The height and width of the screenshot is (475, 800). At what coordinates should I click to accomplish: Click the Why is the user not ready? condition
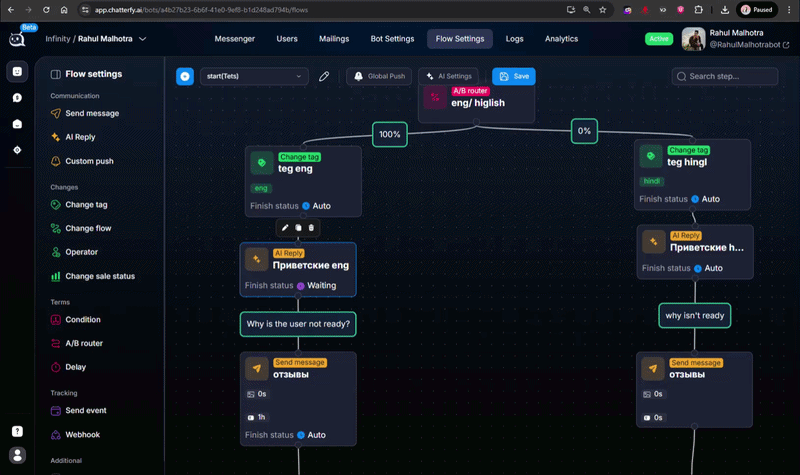[x=298, y=324]
